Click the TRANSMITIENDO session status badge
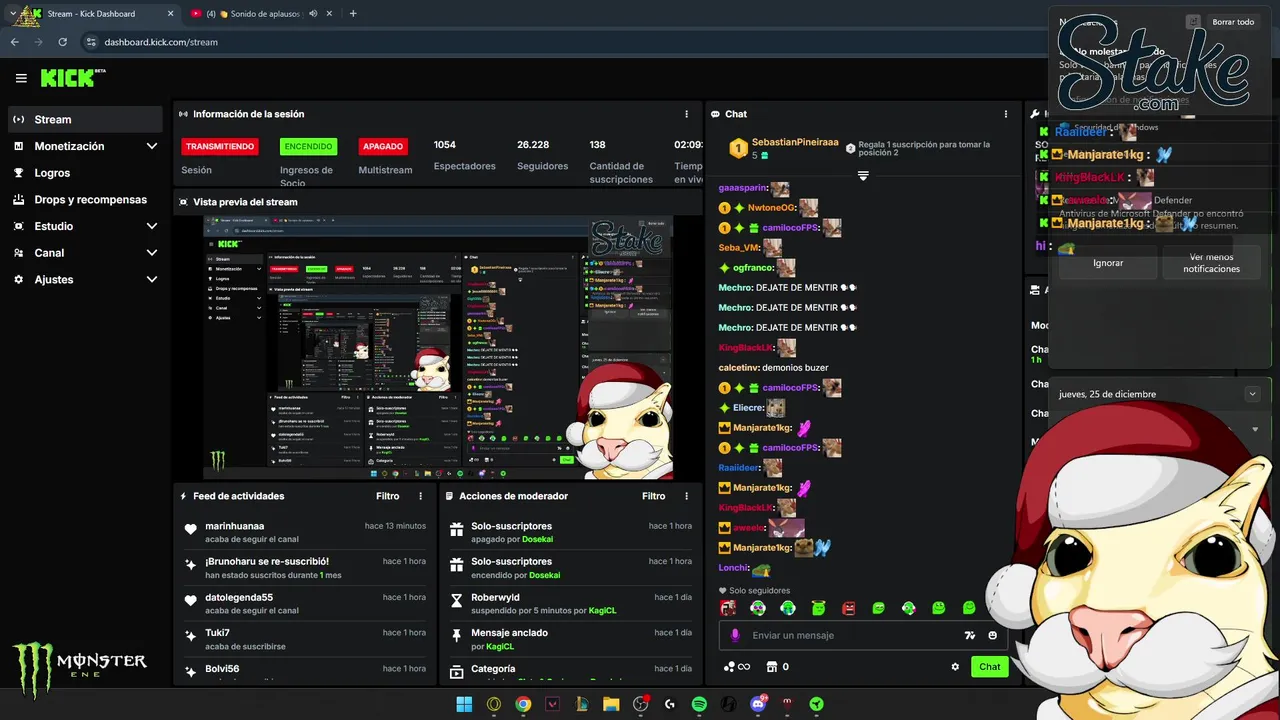 219,146
